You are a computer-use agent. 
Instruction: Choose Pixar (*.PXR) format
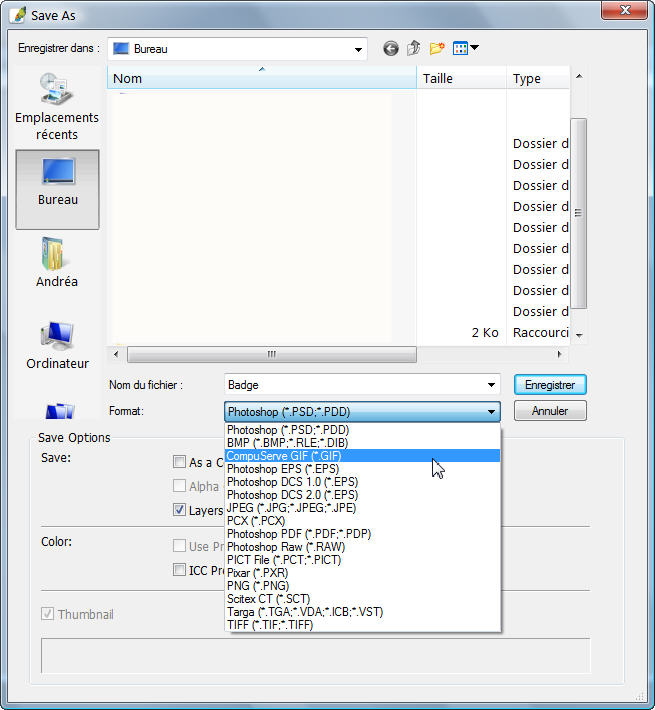coord(363,573)
